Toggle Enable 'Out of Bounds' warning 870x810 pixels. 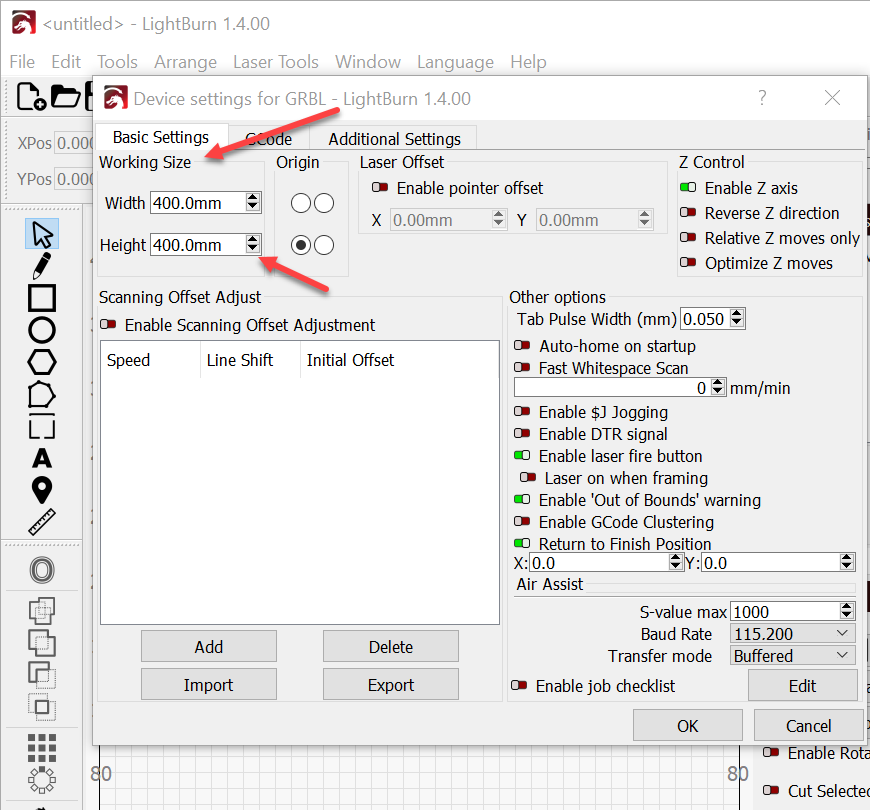522,500
